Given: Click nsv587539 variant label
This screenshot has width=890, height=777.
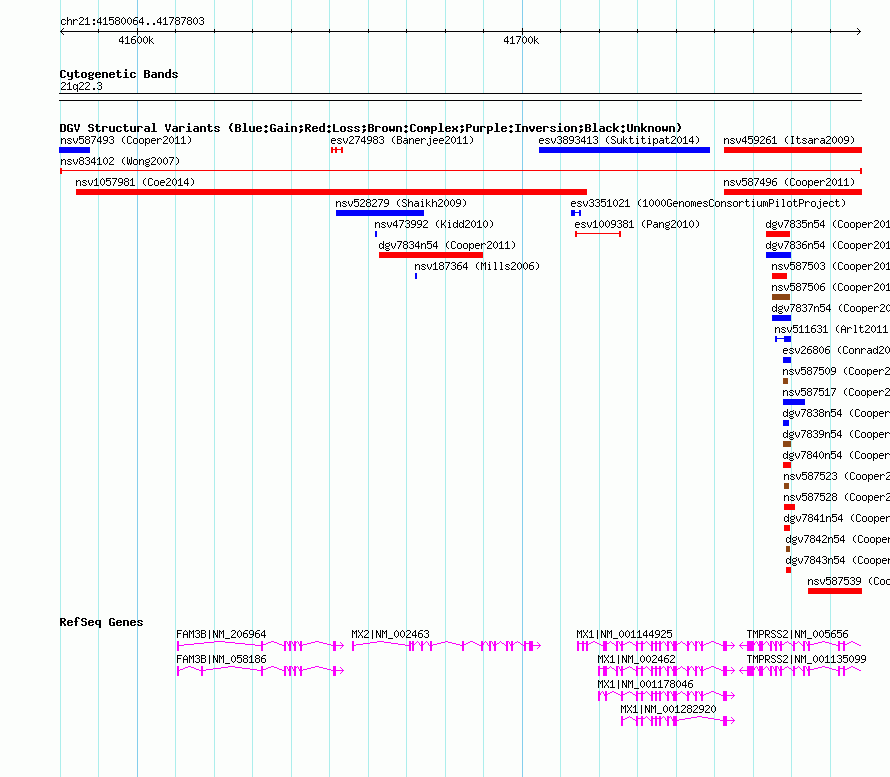Looking at the screenshot, I should pyautogui.click(x=849, y=581).
